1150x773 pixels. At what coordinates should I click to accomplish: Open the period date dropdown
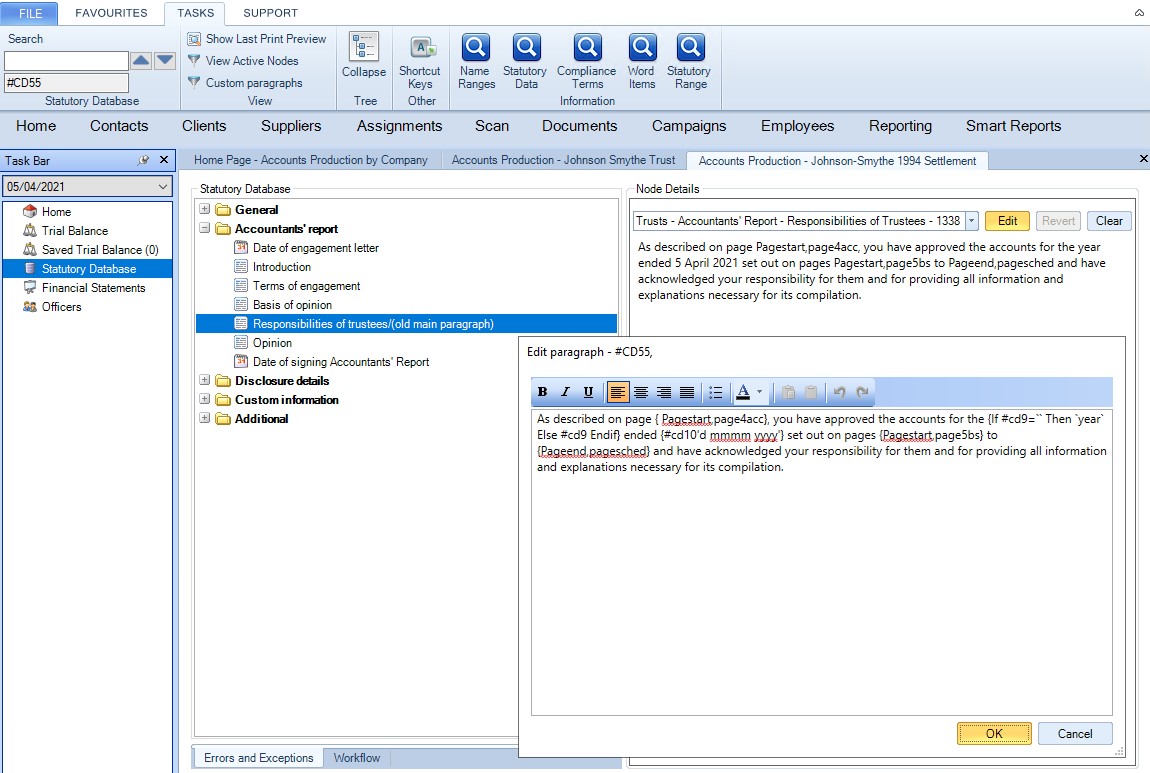163,187
